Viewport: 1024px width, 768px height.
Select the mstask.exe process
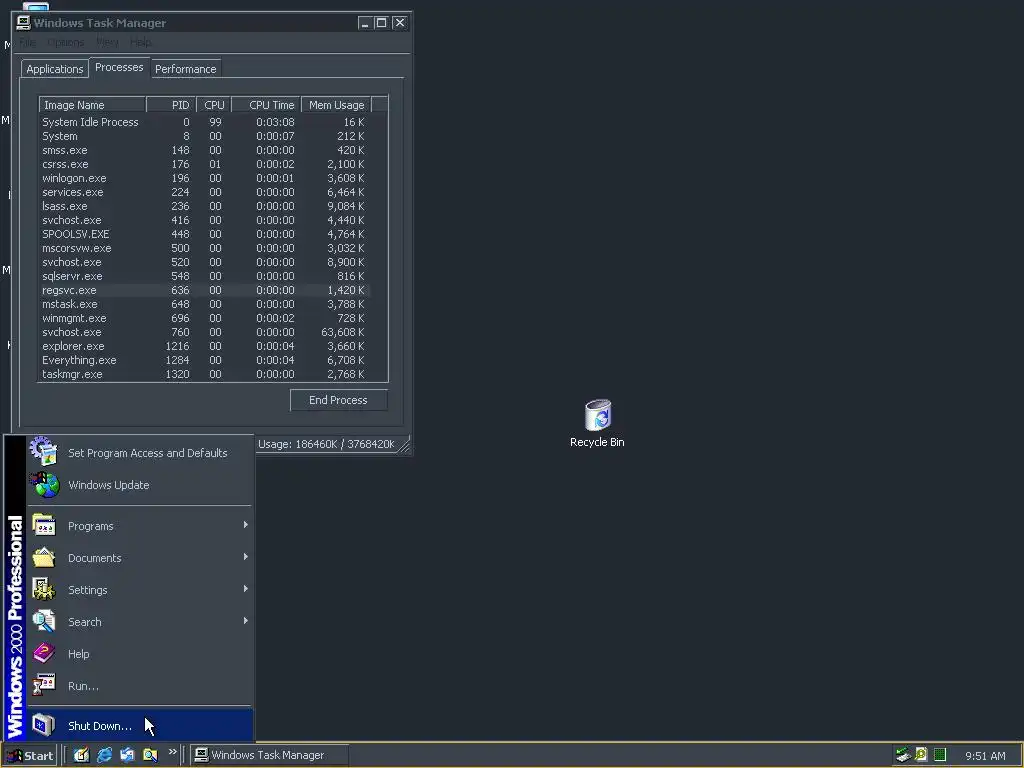tap(204, 304)
